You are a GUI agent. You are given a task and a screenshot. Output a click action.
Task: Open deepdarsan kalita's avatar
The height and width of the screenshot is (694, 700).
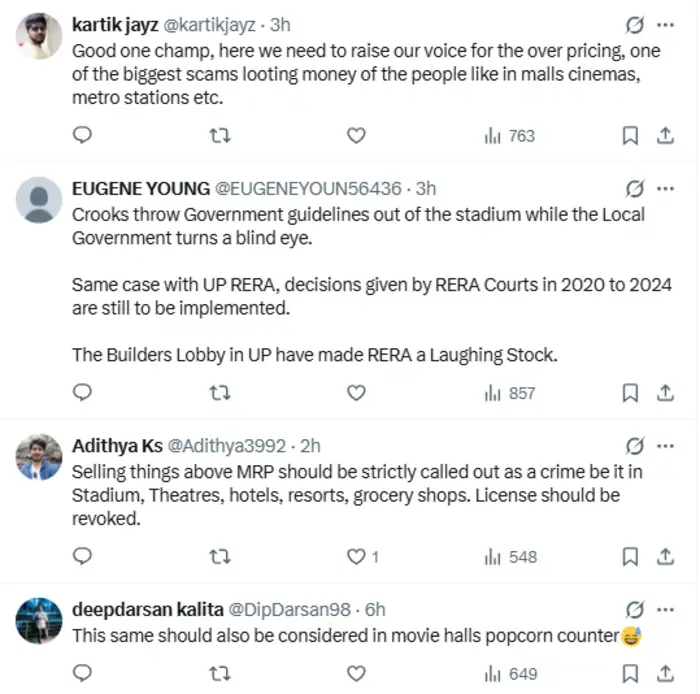click(40, 621)
